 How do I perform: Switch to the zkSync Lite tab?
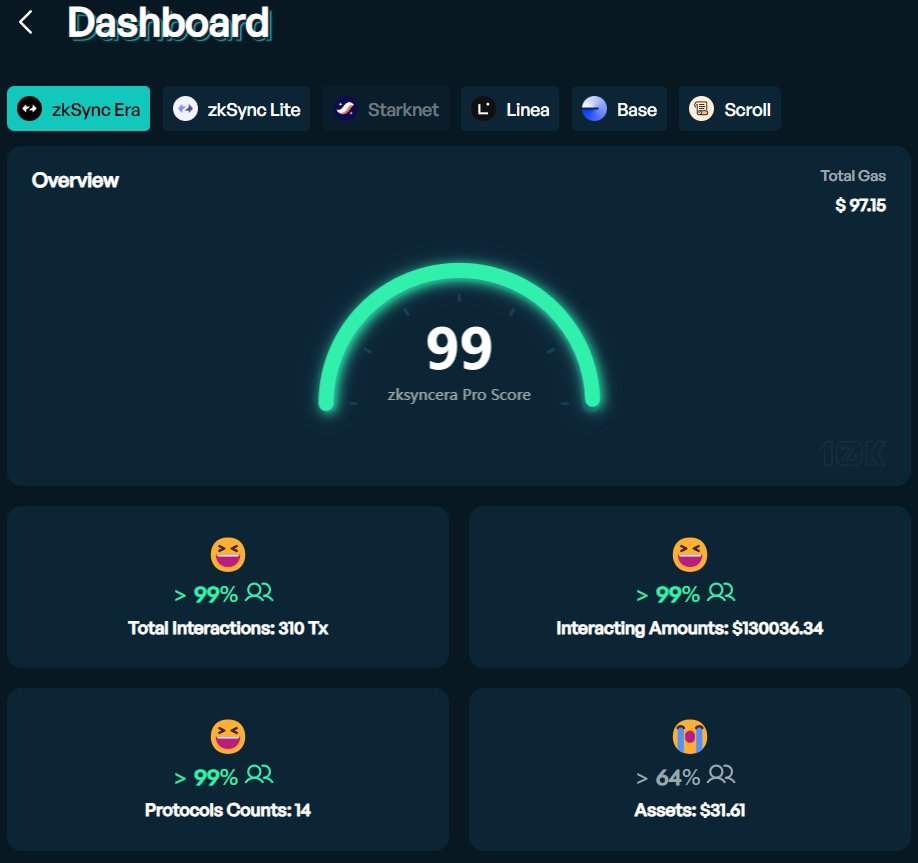237,109
